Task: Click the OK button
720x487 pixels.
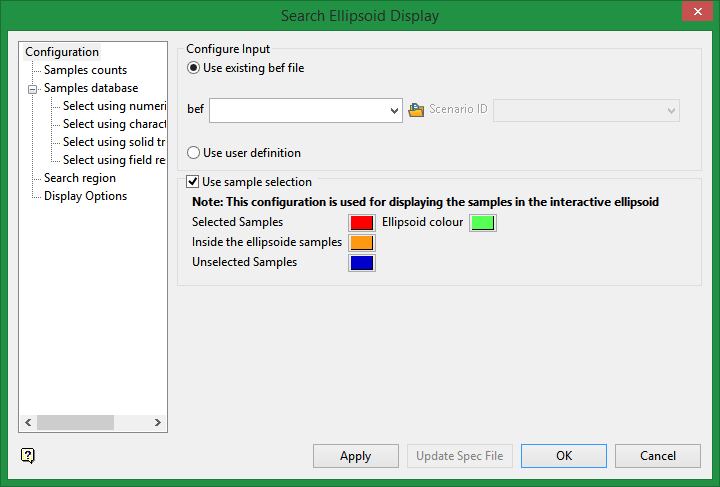Action: coord(564,456)
